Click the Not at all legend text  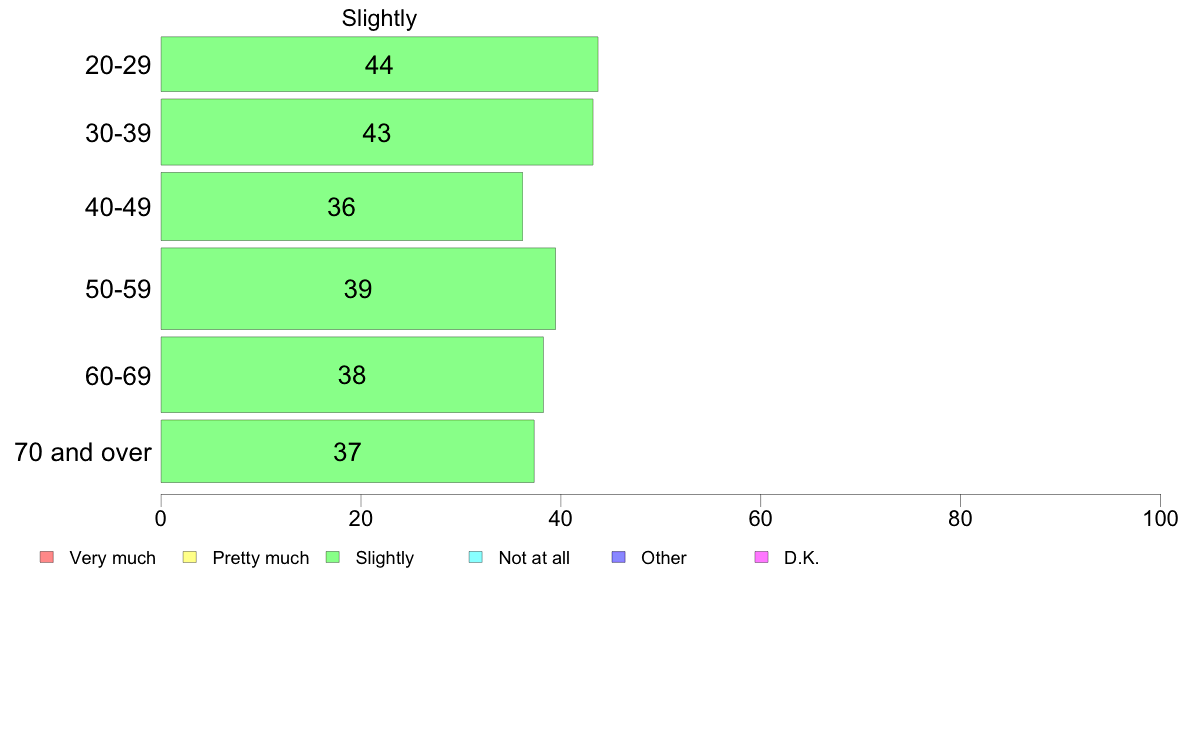[534, 558]
